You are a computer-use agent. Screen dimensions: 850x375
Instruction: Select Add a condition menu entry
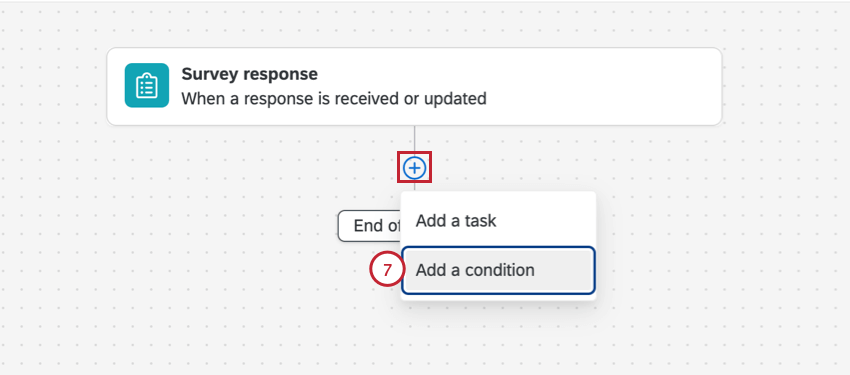[498, 270]
